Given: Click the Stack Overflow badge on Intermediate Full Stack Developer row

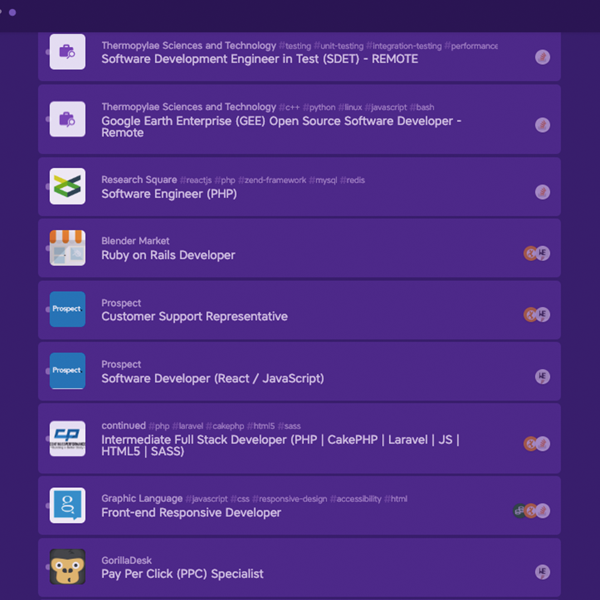Looking at the screenshot, I should (x=543, y=444).
